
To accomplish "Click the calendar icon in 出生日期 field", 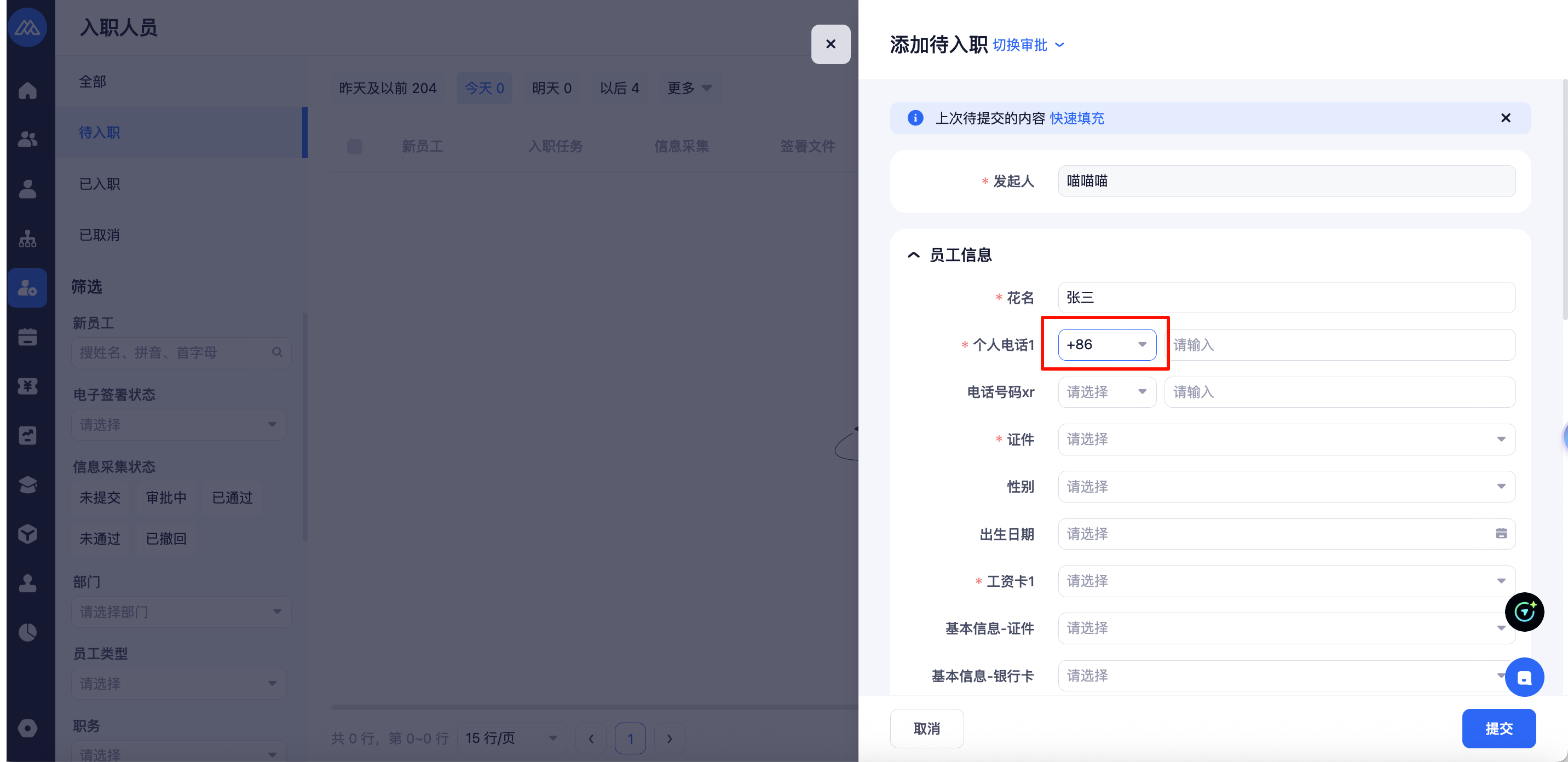I will tap(1501, 534).
